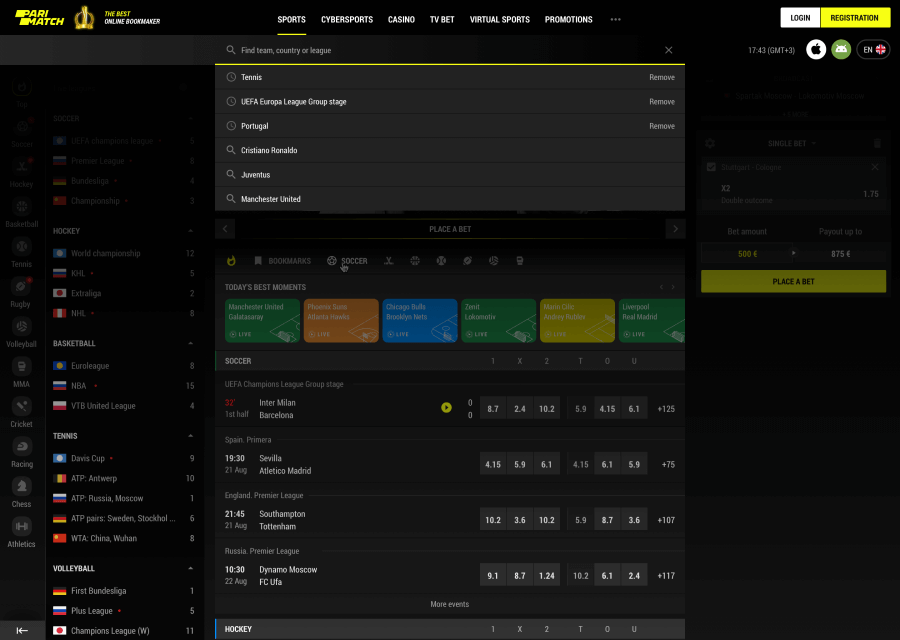Open the three-dots more menu in header

coord(615,20)
